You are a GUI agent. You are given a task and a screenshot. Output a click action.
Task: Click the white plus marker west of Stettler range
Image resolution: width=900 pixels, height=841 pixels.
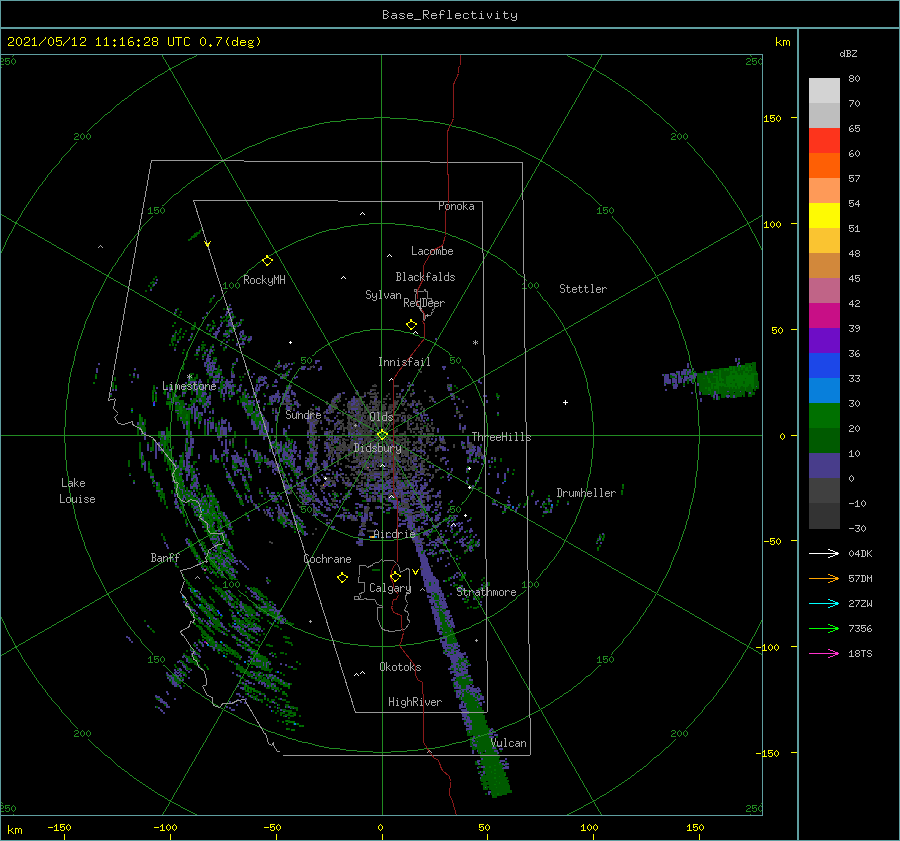565,402
